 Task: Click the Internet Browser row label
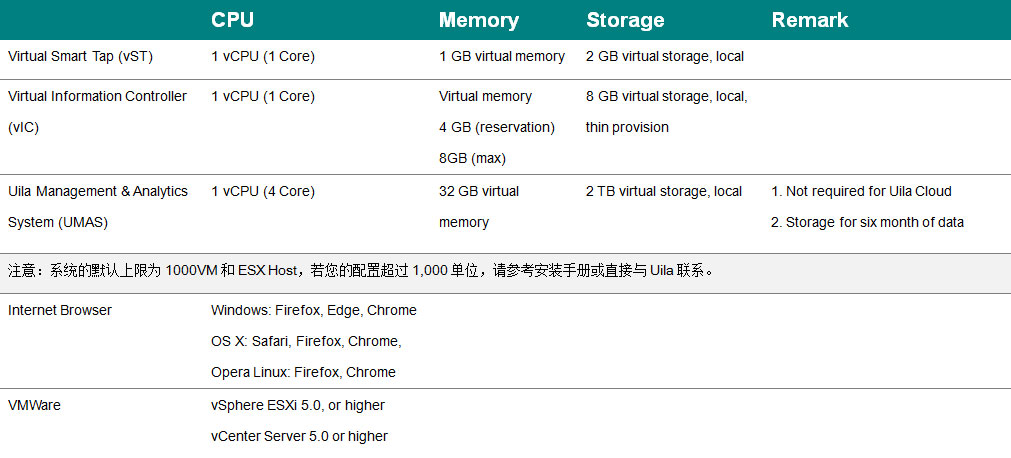pos(60,310)
